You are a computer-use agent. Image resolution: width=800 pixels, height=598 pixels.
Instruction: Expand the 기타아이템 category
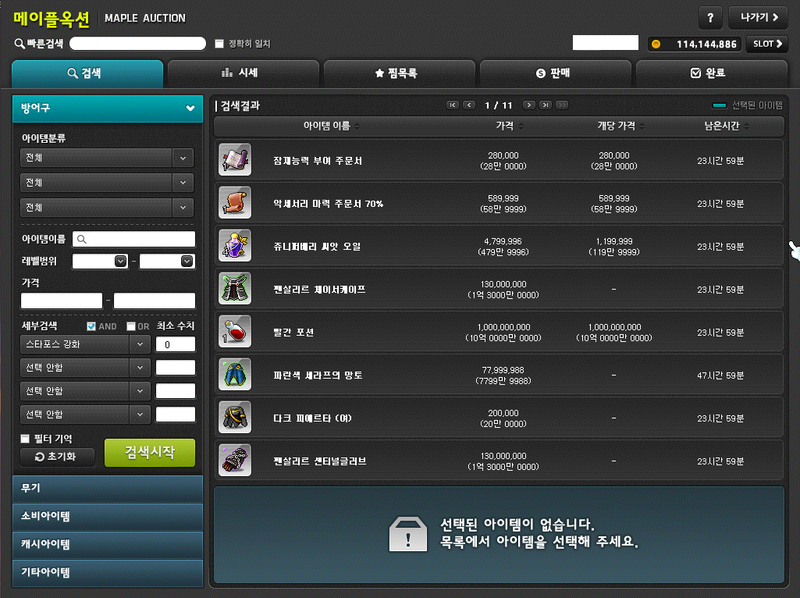[108, 572]
